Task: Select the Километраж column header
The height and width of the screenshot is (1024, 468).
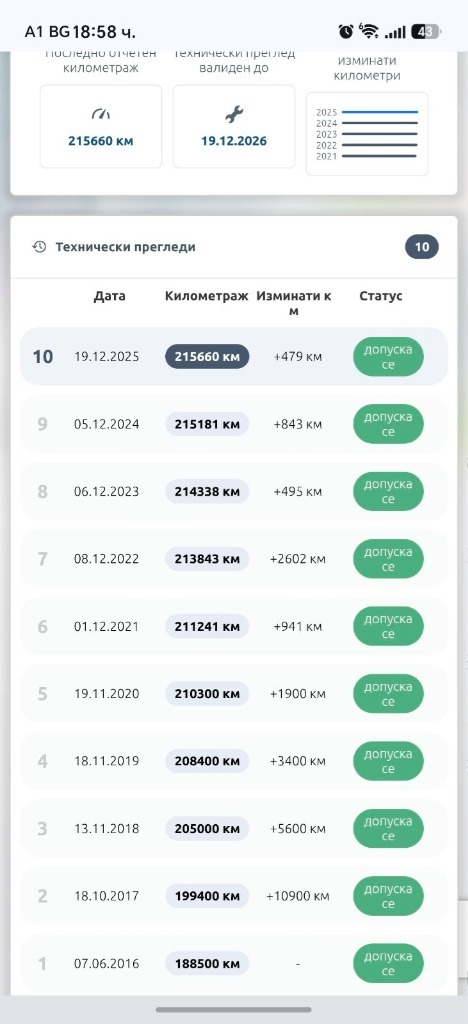Action: pyautogui.click(x=206, y=296)
